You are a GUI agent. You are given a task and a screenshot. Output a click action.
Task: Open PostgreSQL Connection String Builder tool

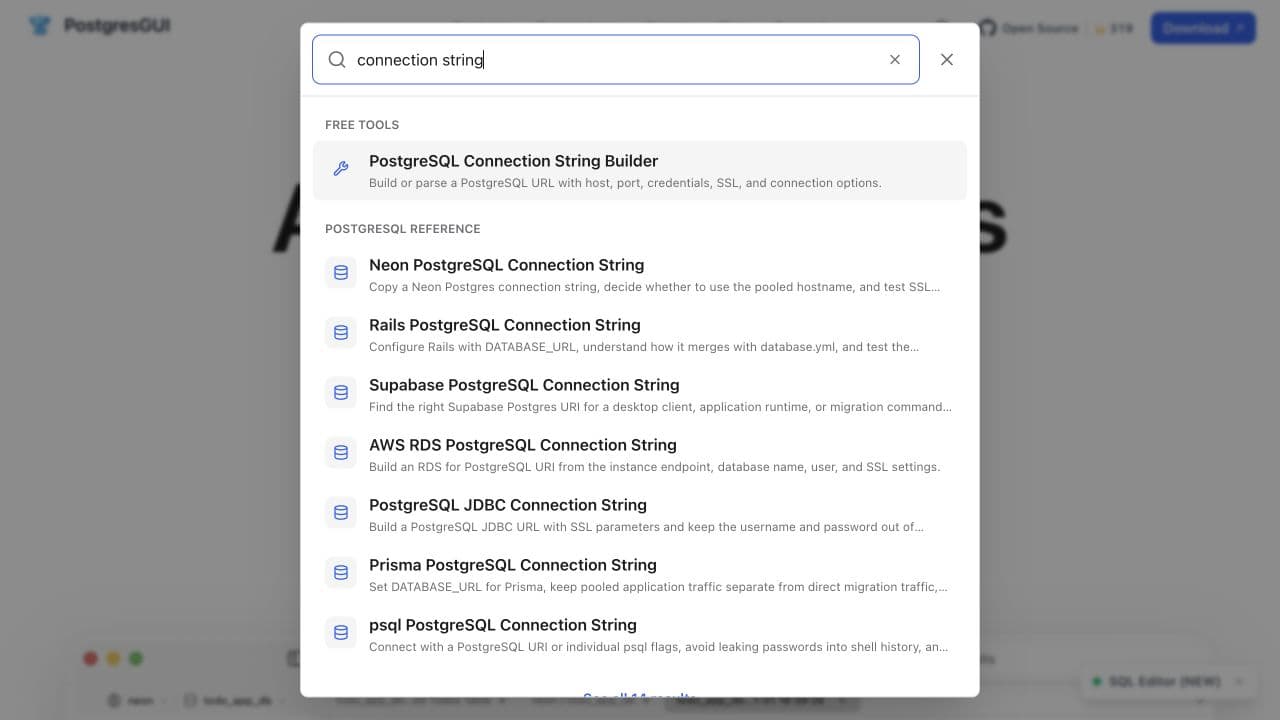pos(640,170)
